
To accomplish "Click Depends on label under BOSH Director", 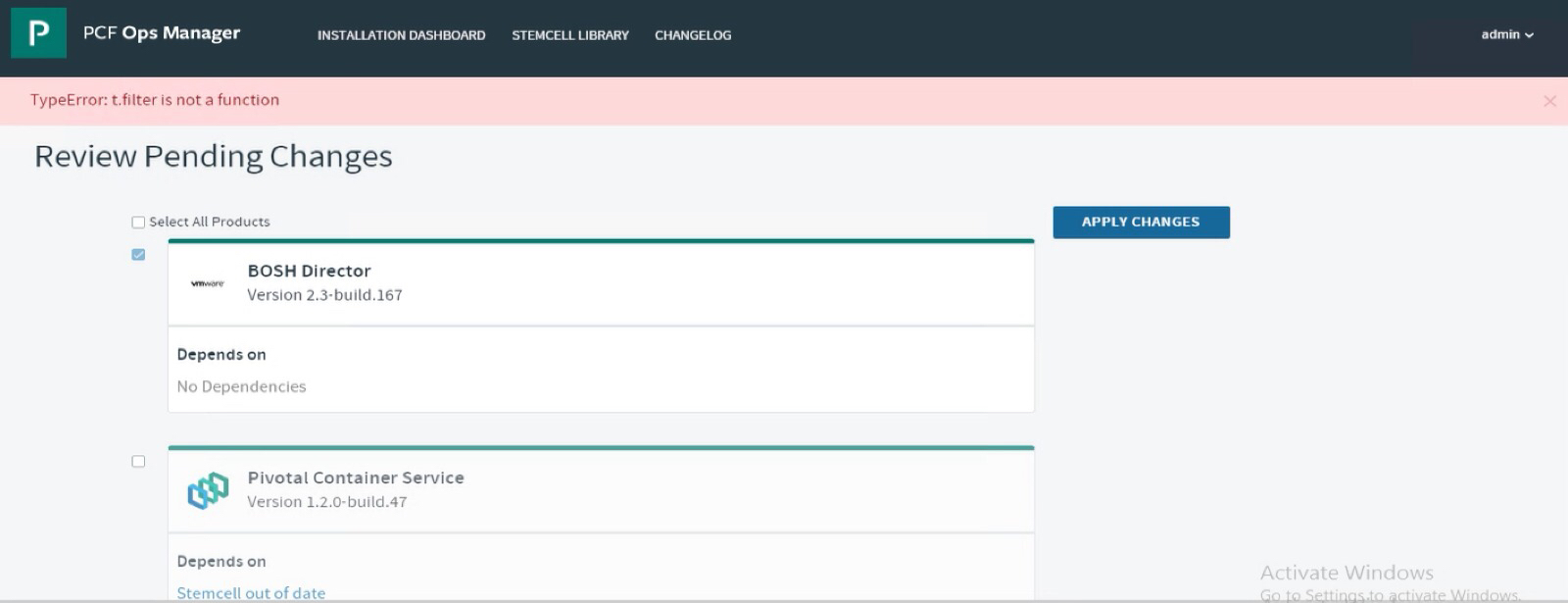I will 221,355.
